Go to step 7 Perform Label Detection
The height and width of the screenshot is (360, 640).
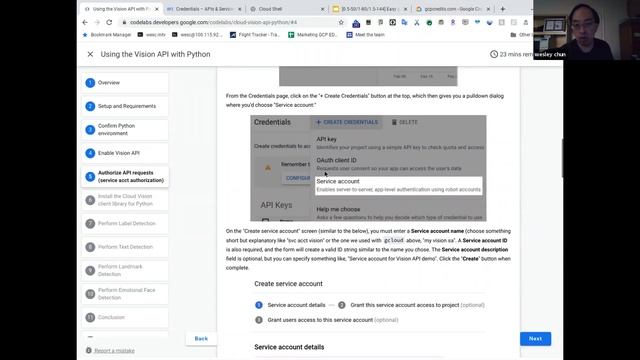tap(125, 224)
